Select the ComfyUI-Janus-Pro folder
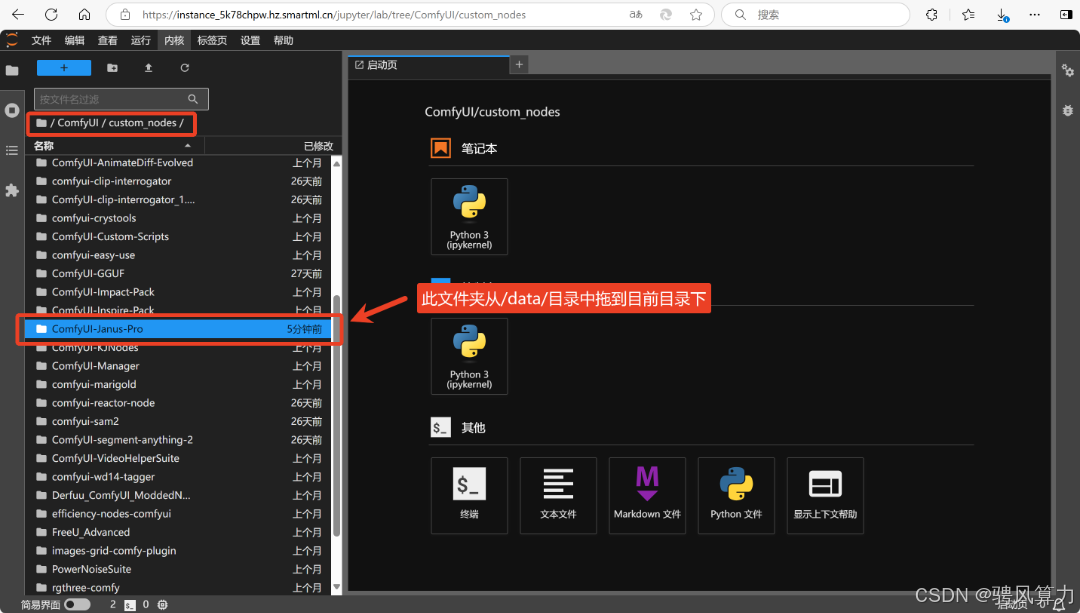The height and width of the screenshot is (613, 1080). (x=178, y=329)
